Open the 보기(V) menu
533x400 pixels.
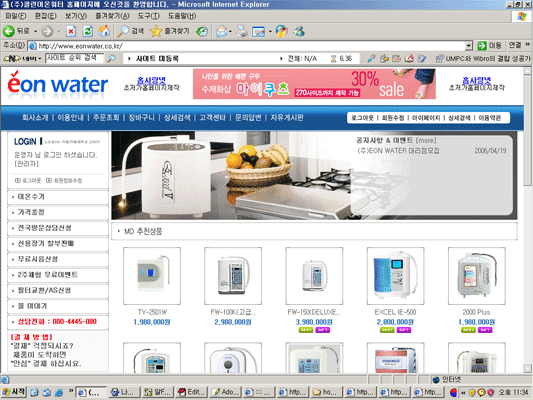point(76,16)
